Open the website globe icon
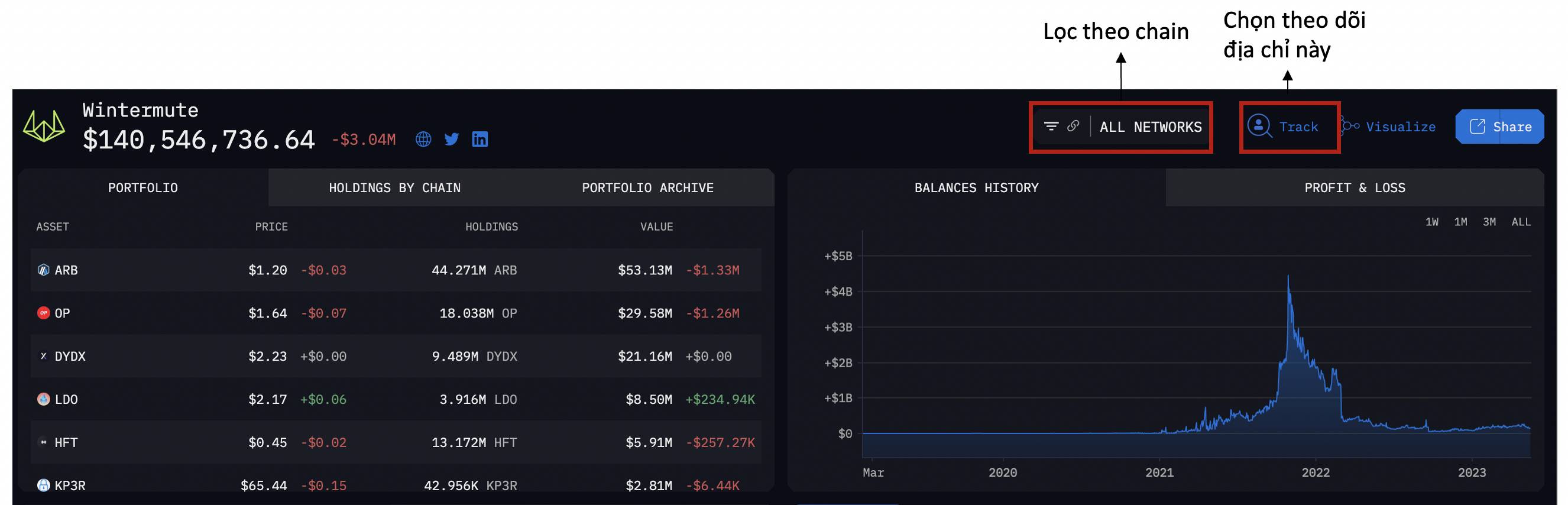1568x505 pixels. [x=423, y=140]
